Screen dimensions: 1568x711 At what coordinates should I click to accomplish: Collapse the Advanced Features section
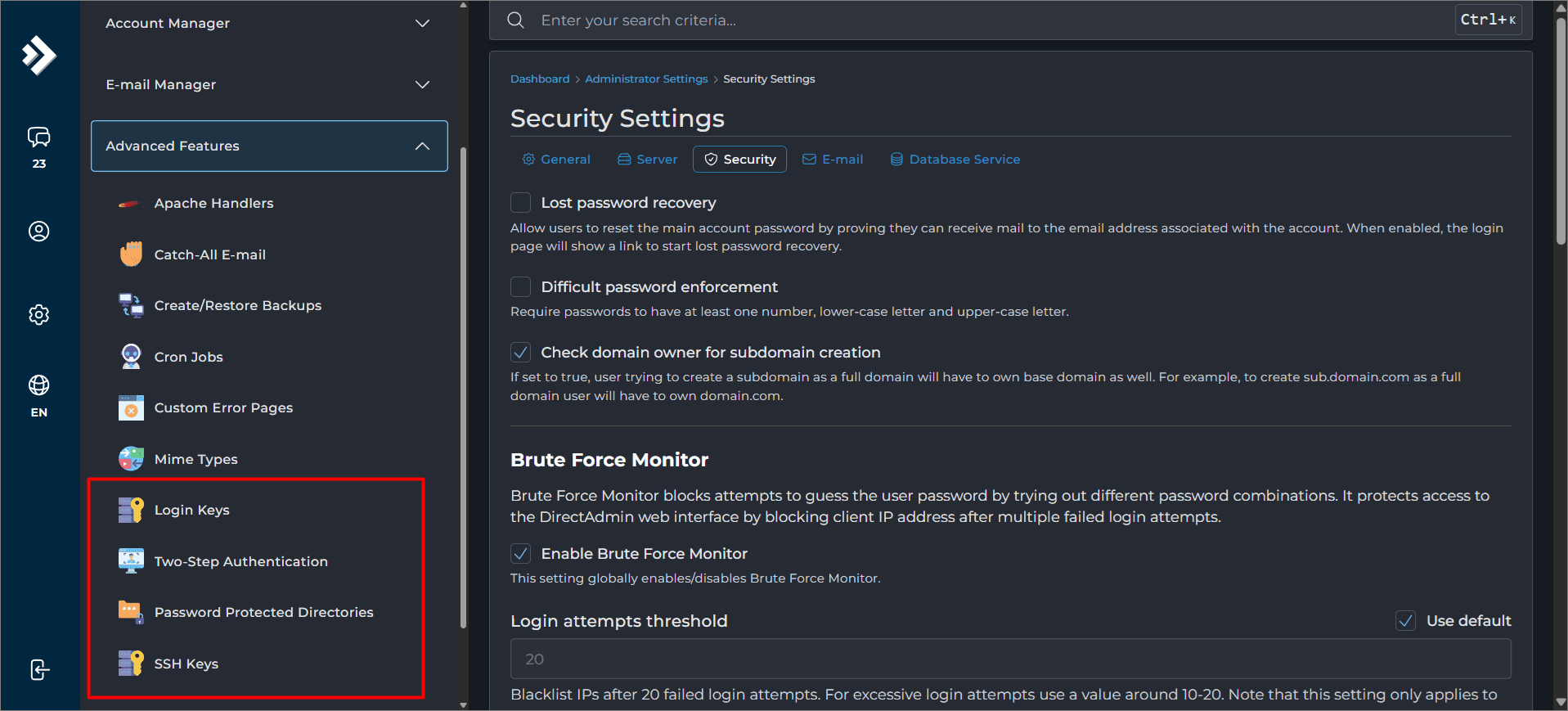click(x=269, y=146)
